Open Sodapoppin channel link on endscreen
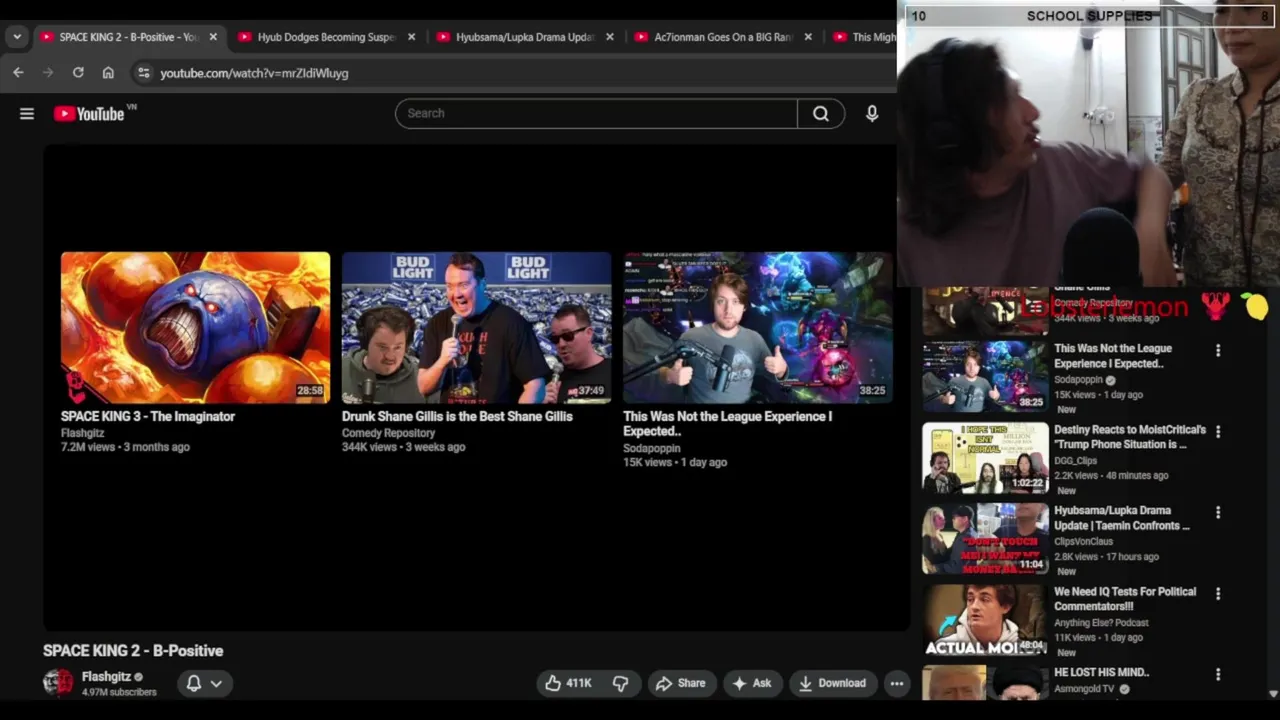The width and height of the screenshot is (1280, 720). (651, 448)
